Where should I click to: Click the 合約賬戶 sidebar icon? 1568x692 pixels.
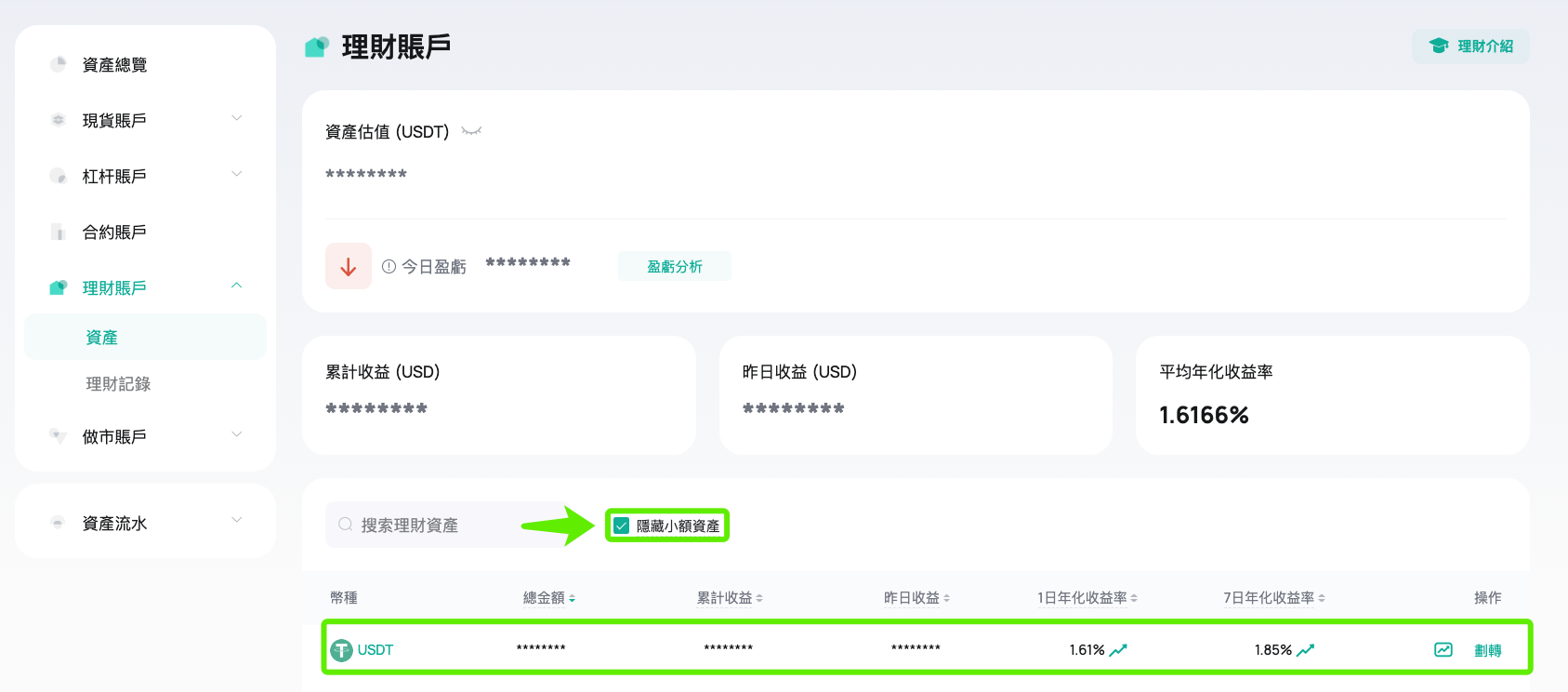[58, 232]
